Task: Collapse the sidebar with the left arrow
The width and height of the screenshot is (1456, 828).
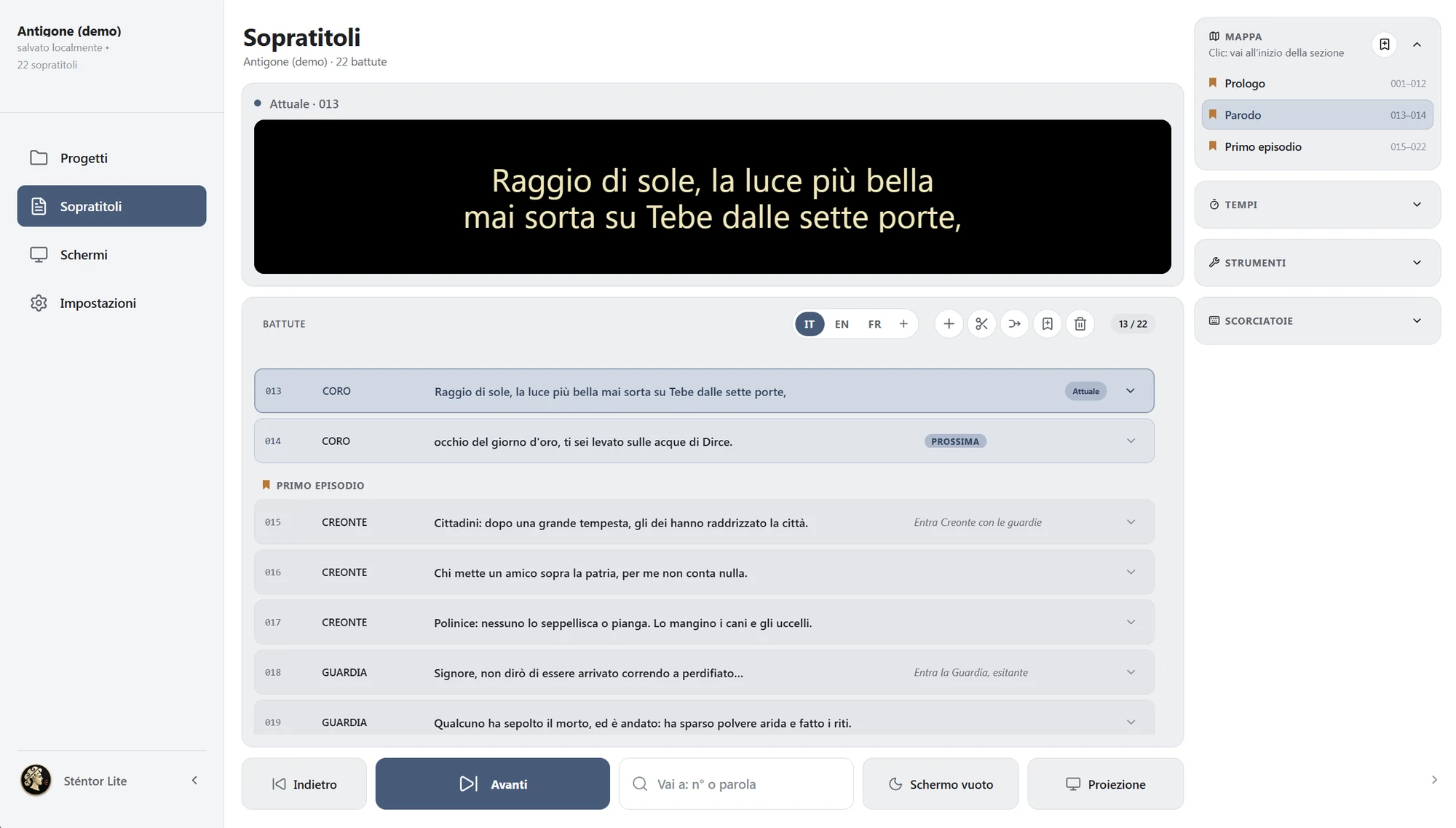Action: (x=194, y=781)
